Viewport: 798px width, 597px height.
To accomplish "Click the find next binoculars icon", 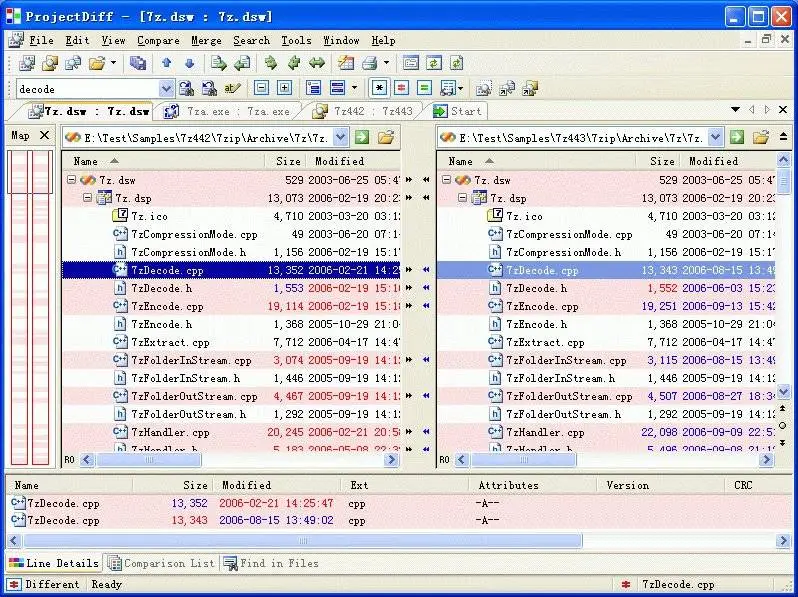I will point(186,89).
